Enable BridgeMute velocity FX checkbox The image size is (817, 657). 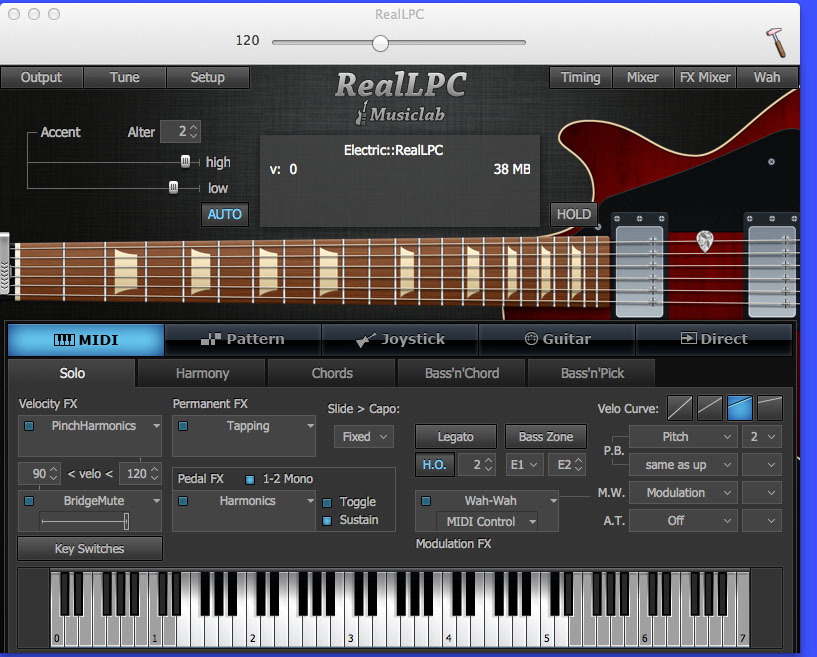(x=29, y=501)
